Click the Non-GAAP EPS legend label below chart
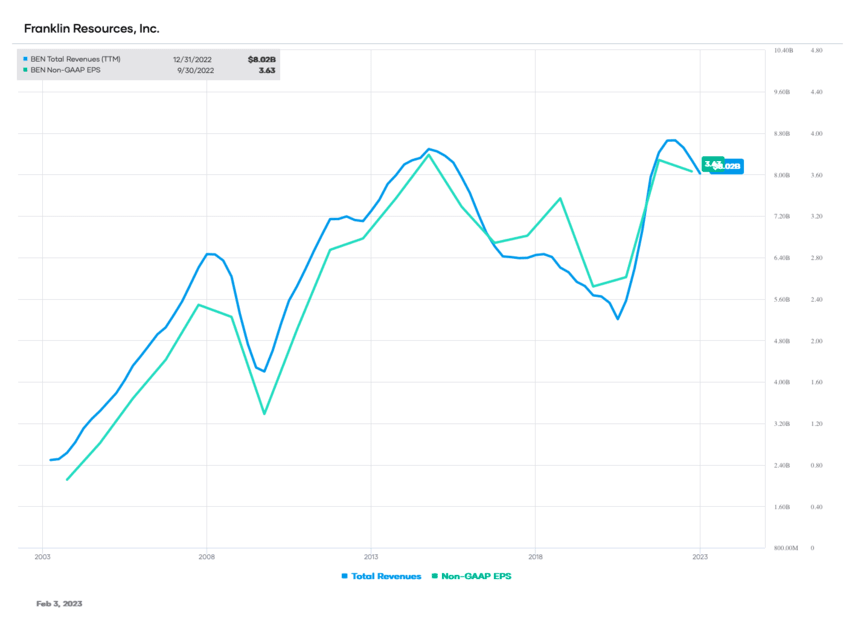855x628 pixels. tap(476, 576)
